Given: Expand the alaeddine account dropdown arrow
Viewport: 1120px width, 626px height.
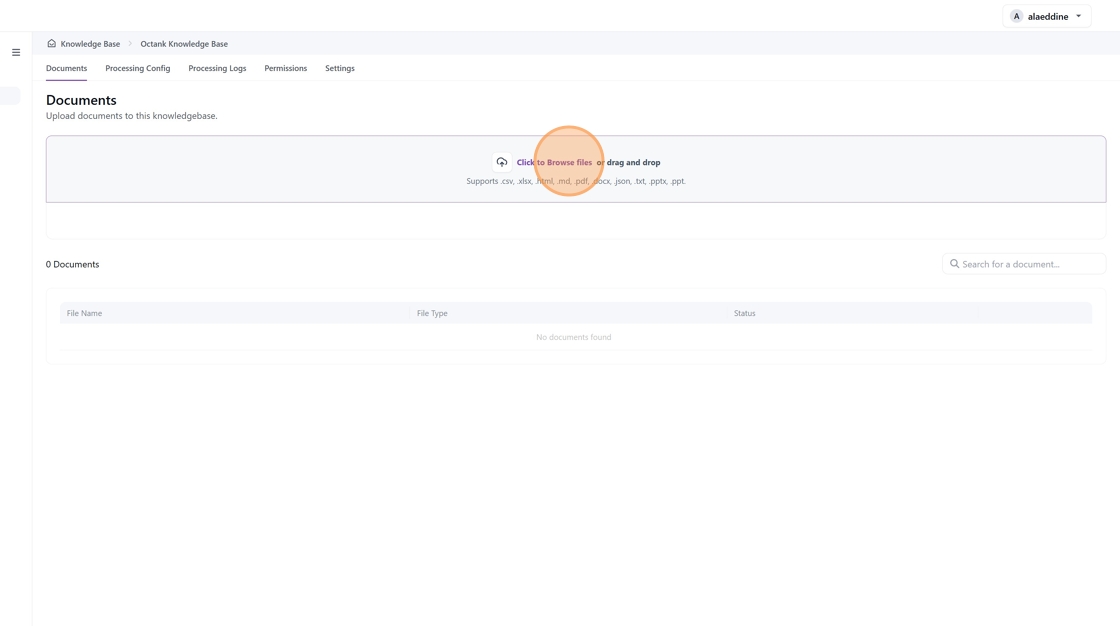Looking at the screenshot, I should click(1079, 16).
